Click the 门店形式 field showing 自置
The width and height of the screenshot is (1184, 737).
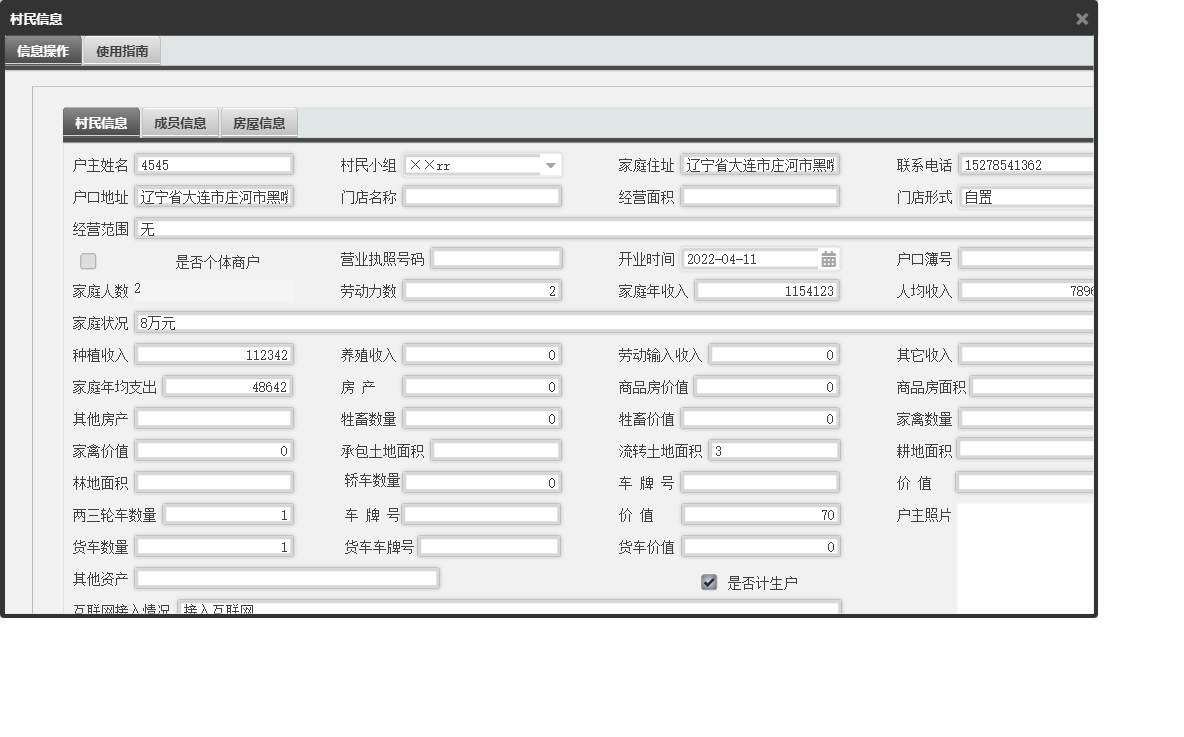1024,197
